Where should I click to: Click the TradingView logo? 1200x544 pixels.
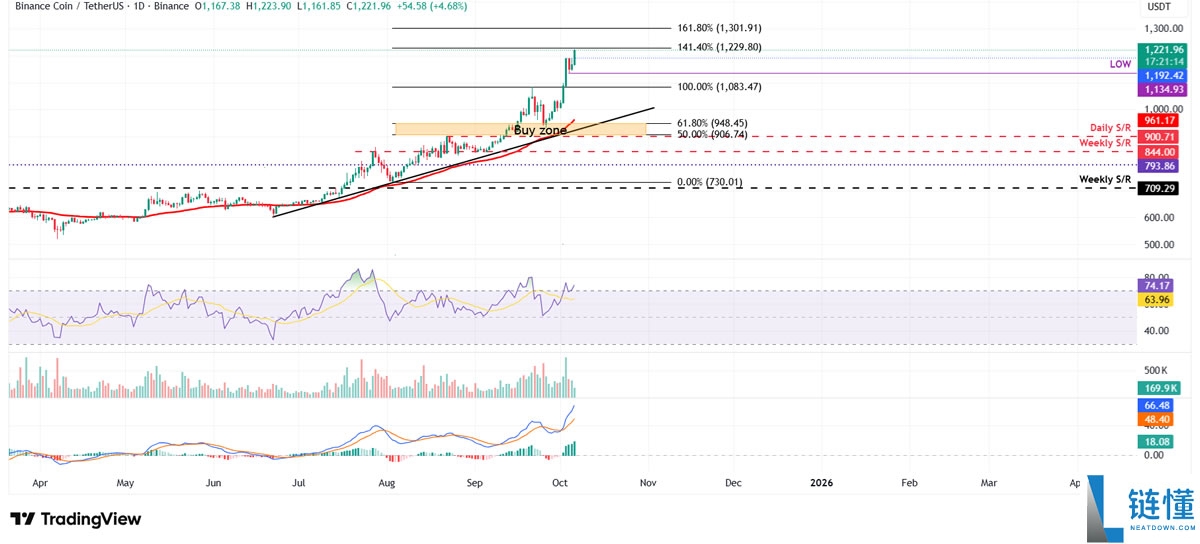pyautogui.click(x=75, y=519)
